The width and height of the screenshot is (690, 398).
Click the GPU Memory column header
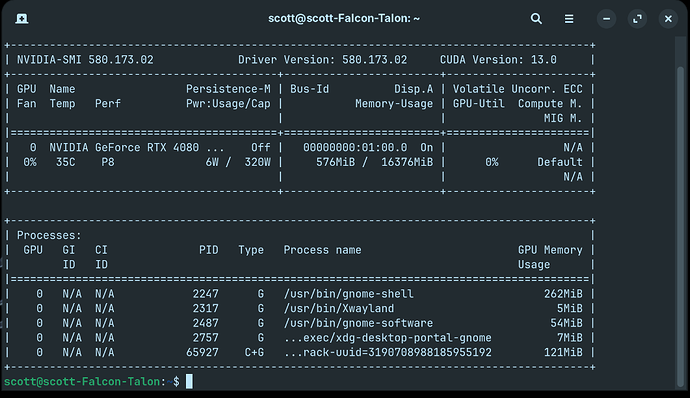pos(550,250)
